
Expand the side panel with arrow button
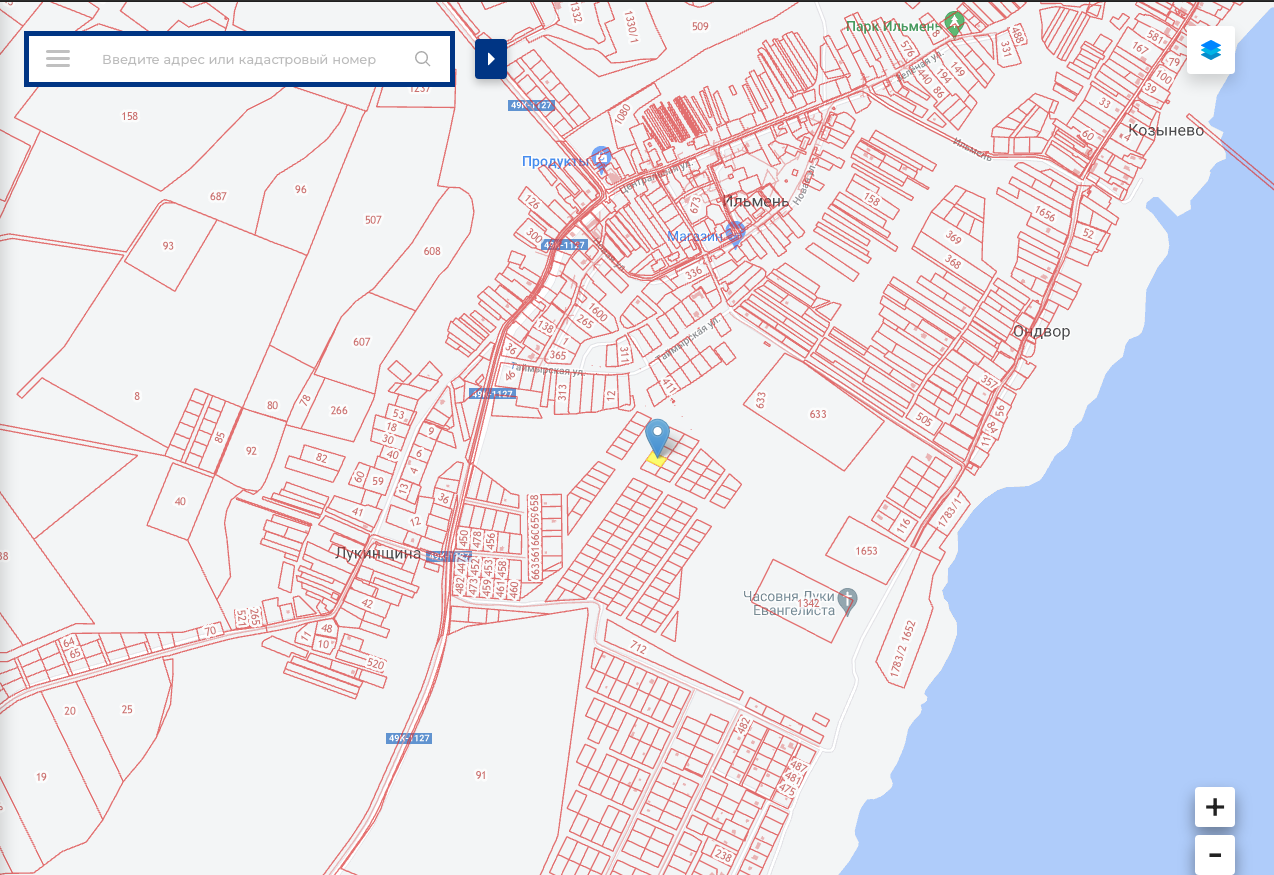click(x=490, y=59)
